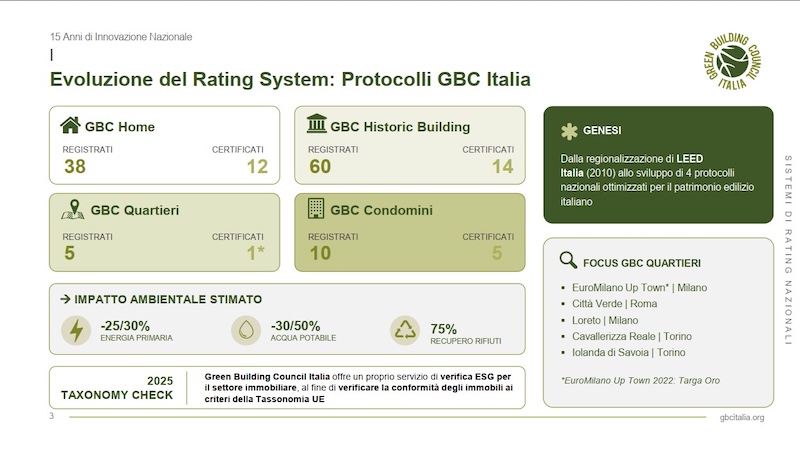
Task: Click the recycling arrows icon
Action: (406, 330)
